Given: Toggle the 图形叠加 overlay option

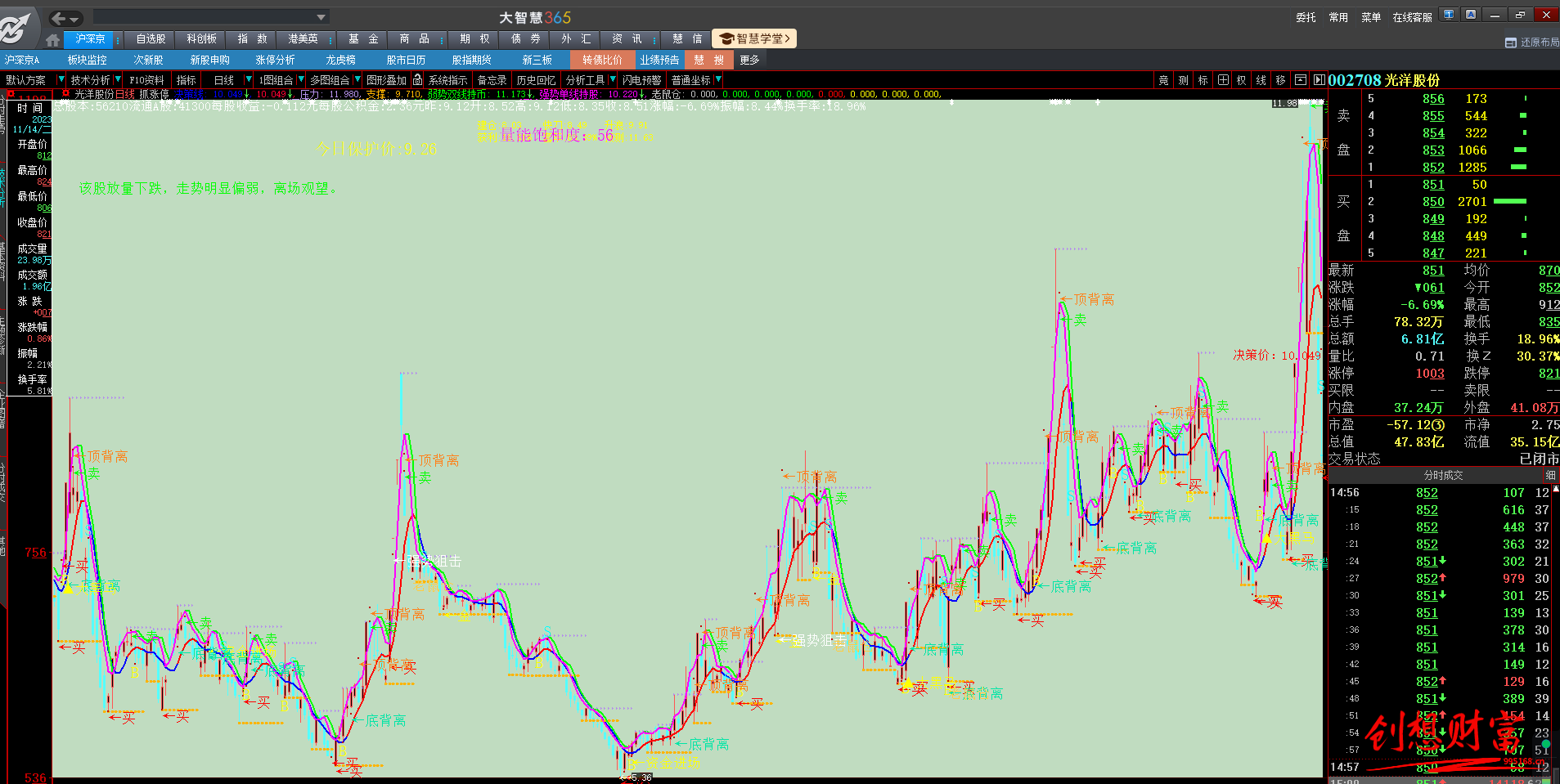Looking at the screenshot, I should click(x=386, y=80).
